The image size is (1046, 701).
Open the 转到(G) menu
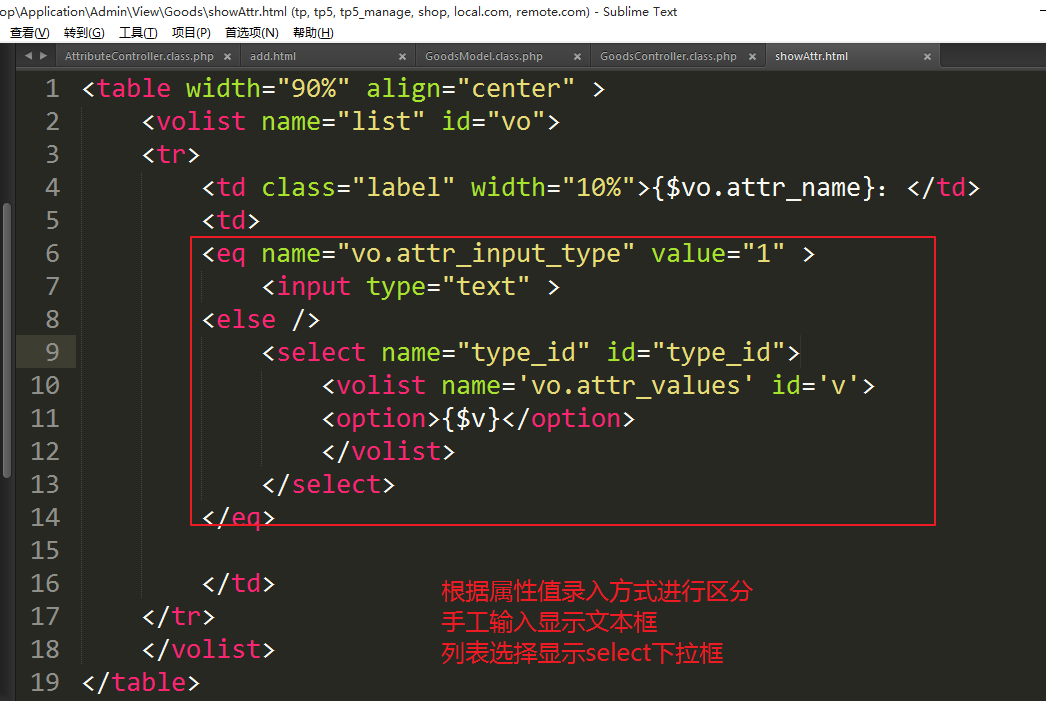pyautogui.click(x=84, y=33)
